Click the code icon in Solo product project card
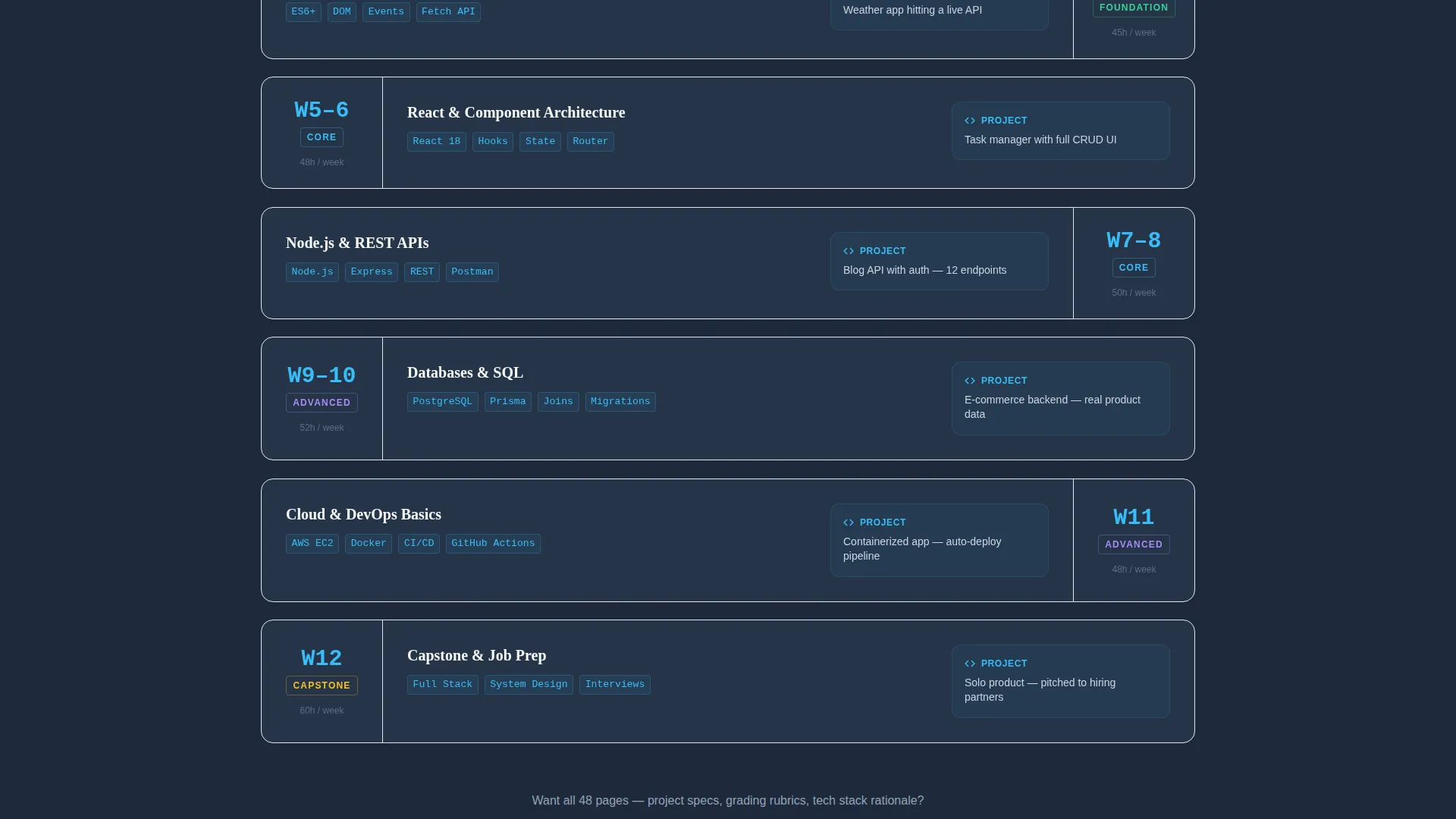Screen dimensions: 1456x819 coord(970,664)
